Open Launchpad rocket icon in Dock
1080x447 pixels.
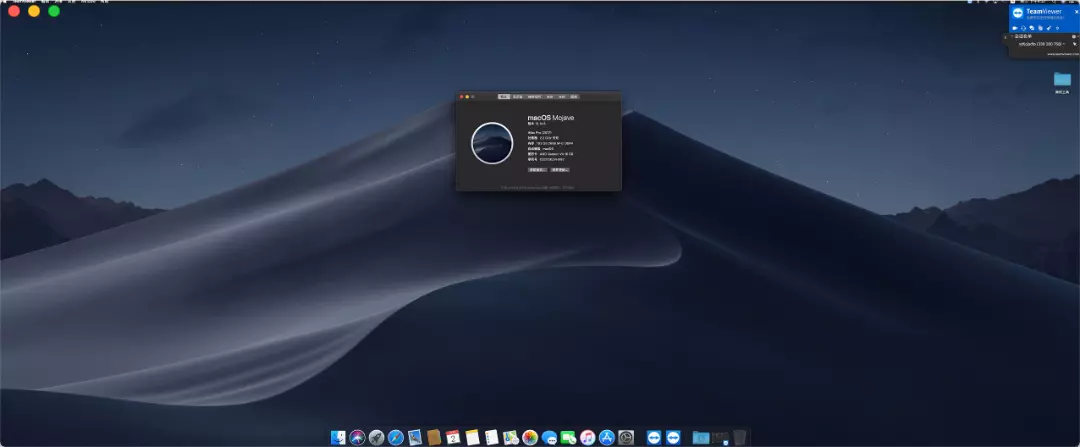pyautogui.click(x=376, y=437)
